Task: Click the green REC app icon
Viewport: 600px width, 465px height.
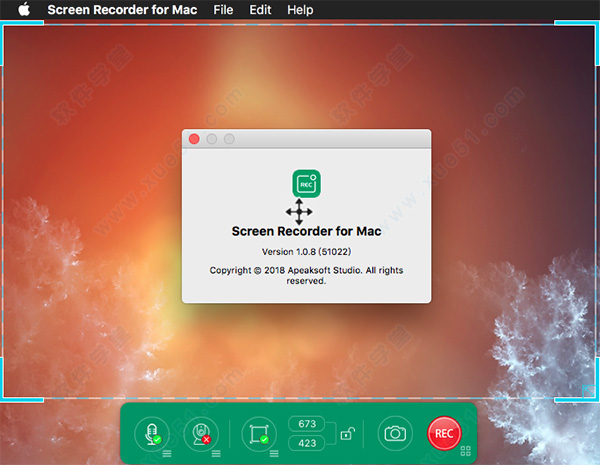Action: click(307, 184)
